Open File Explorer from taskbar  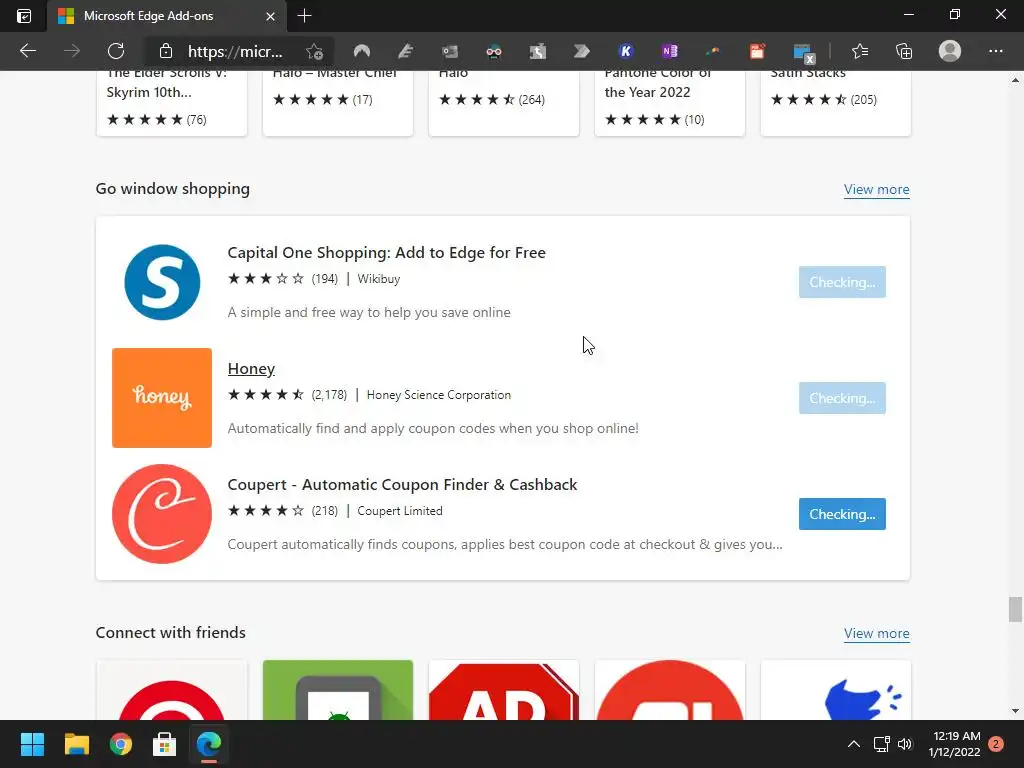point(76,744)
